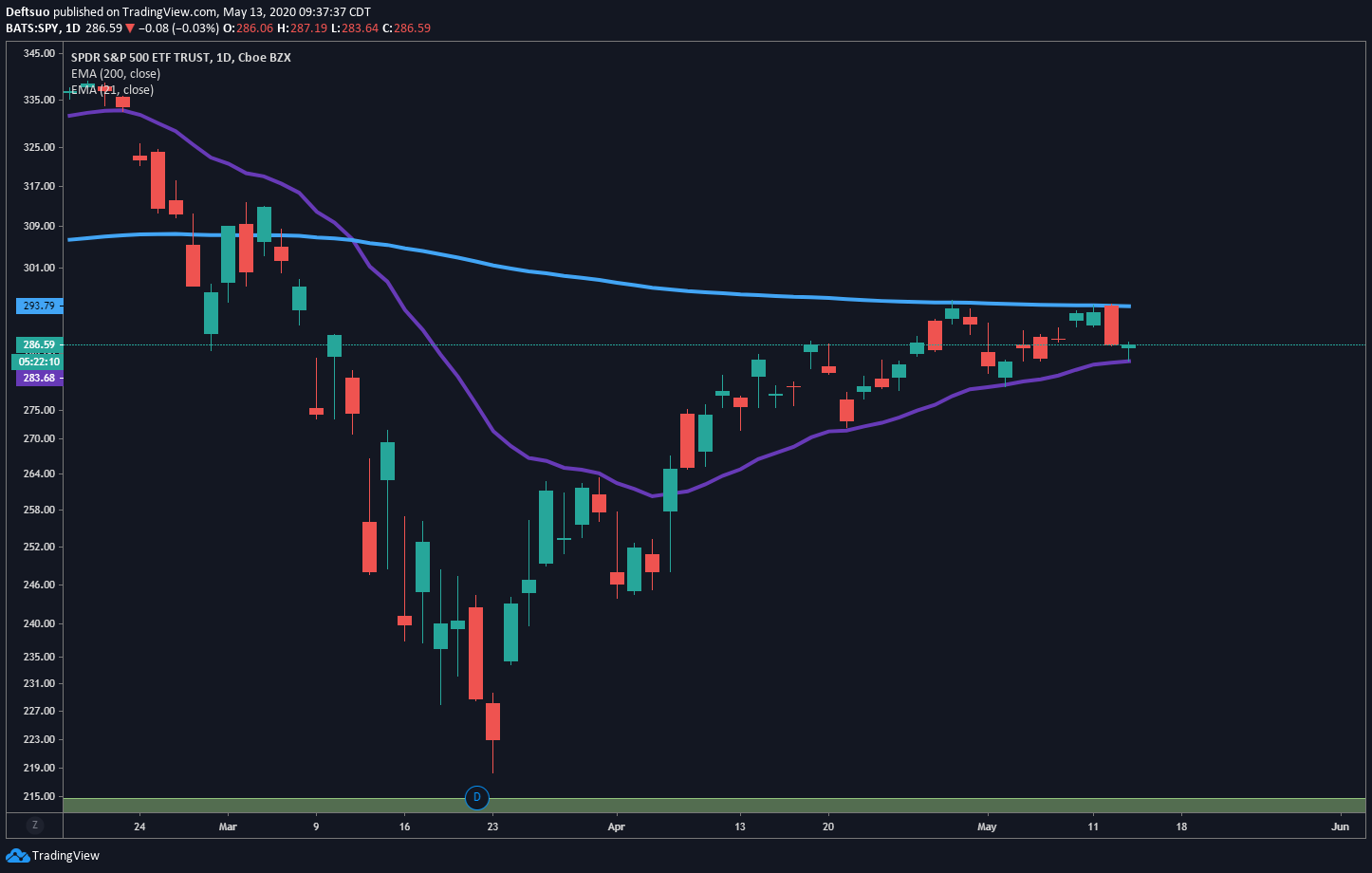Open the TradingView logo link
This screenshot has height=873, width=1372.
(53, 856)
